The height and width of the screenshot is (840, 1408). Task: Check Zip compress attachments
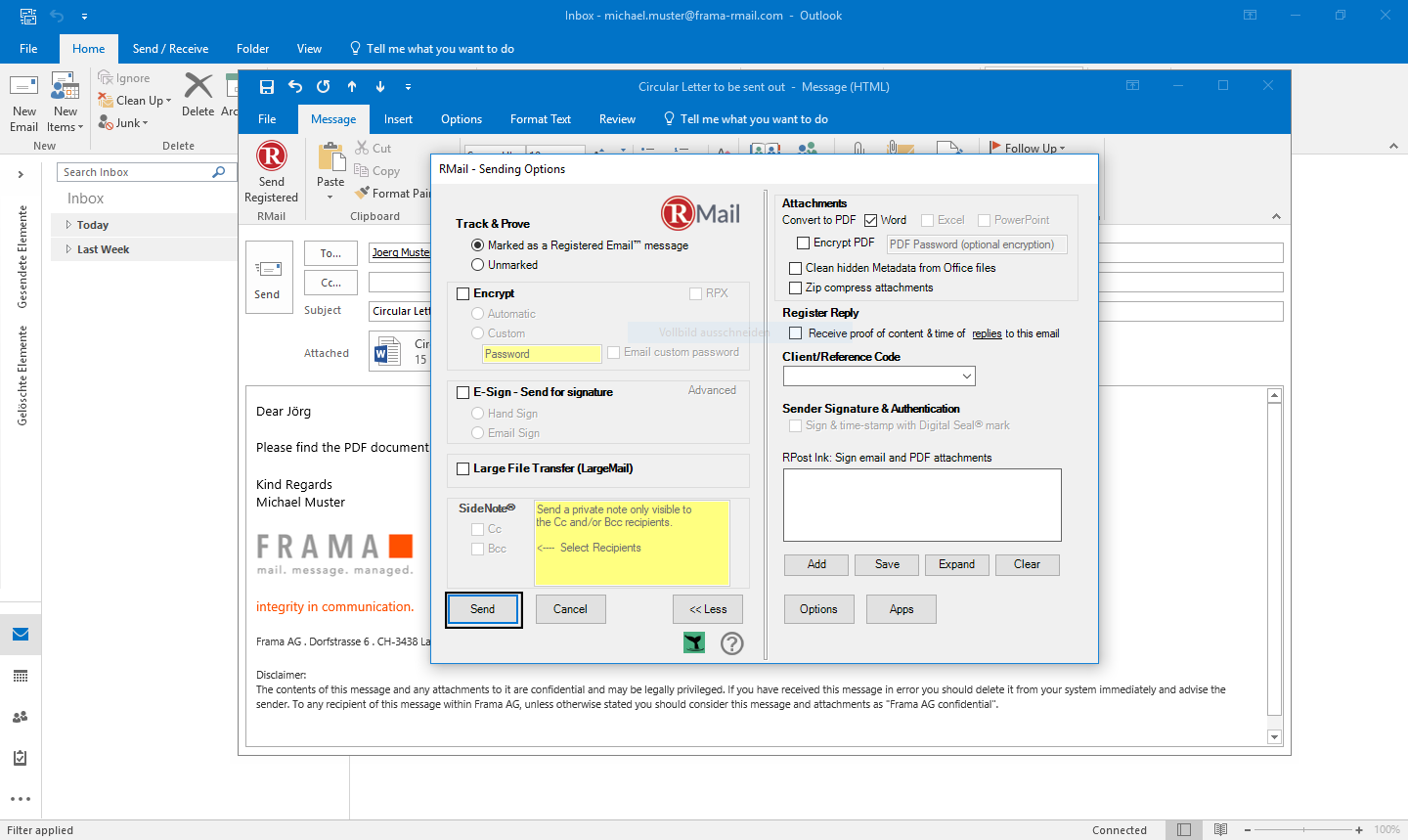coord(796,288)
